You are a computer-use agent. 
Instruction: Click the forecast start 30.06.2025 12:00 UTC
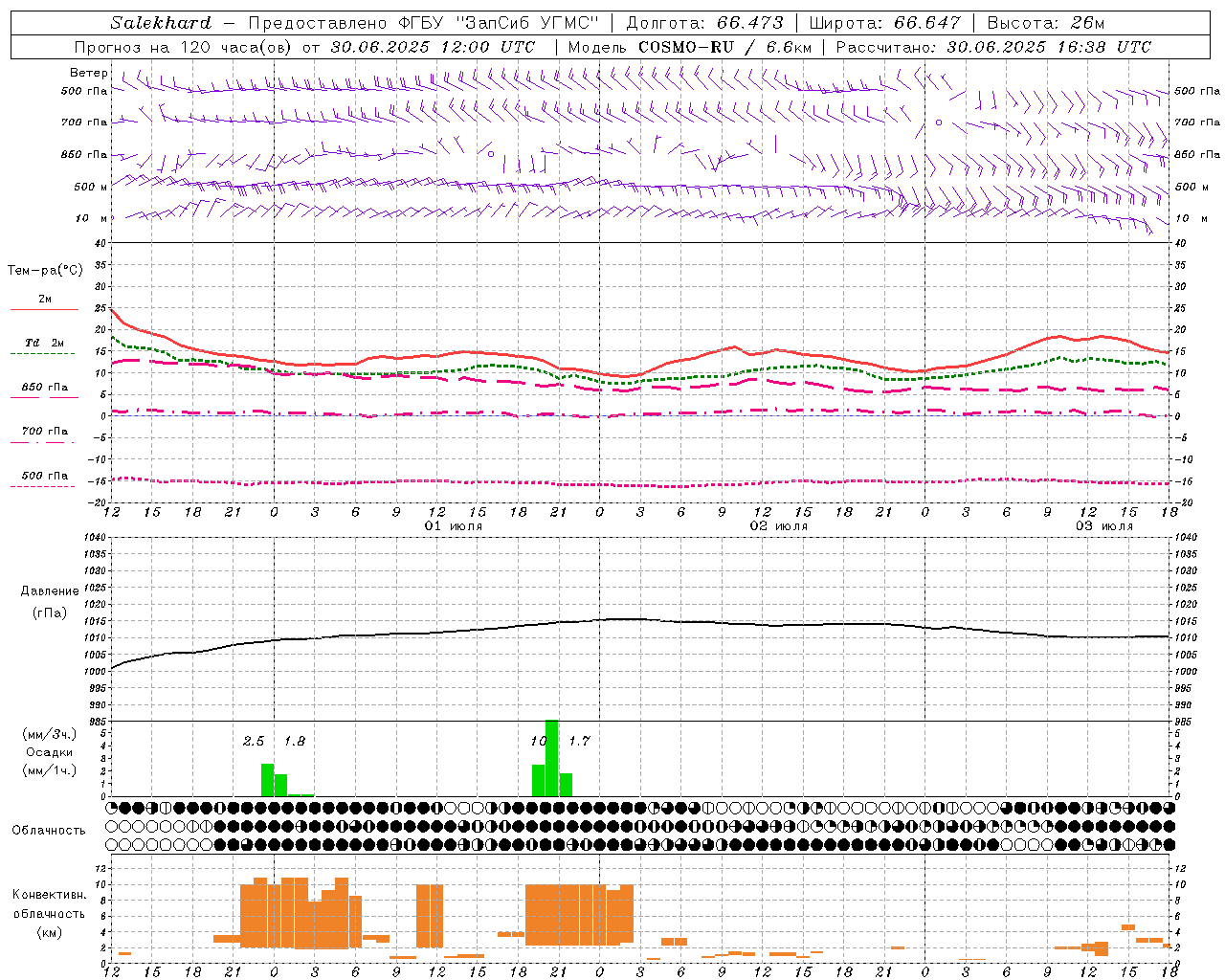(433, 47)
